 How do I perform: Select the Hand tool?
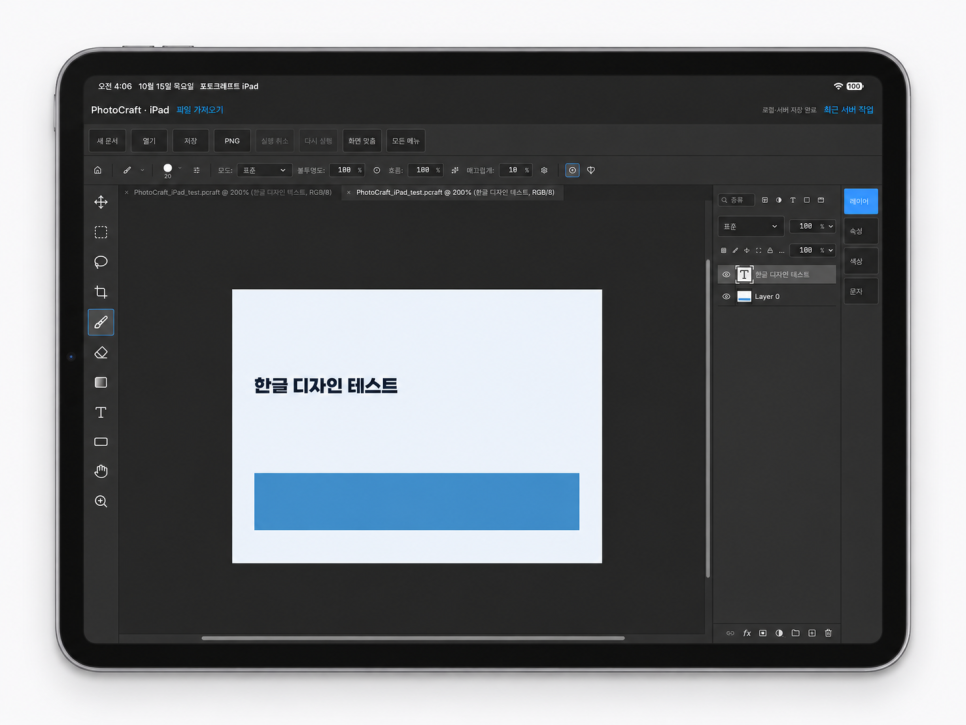[101, 471]
